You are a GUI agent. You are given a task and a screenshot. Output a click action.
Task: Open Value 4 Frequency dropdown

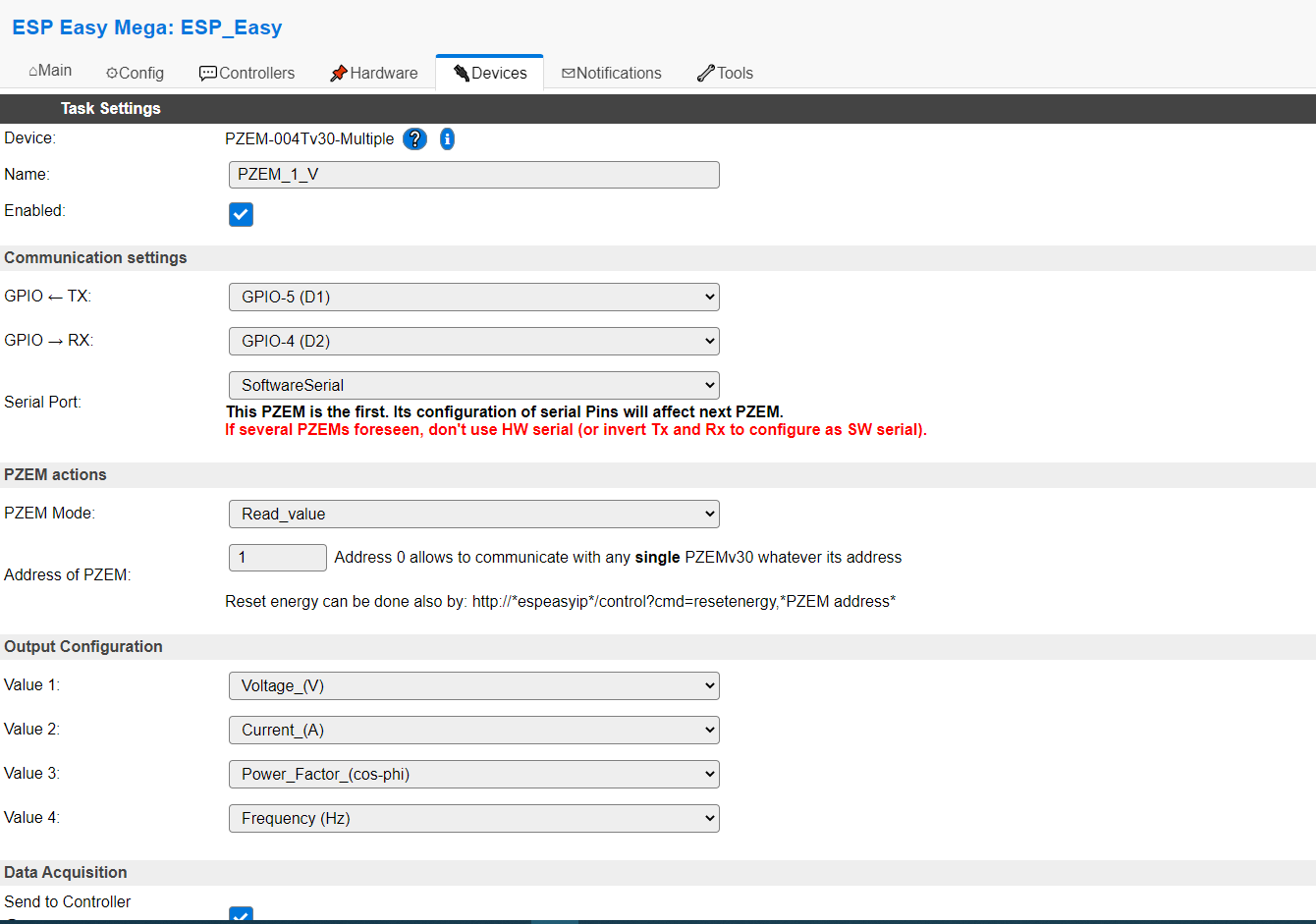click(x=474, y=818)
